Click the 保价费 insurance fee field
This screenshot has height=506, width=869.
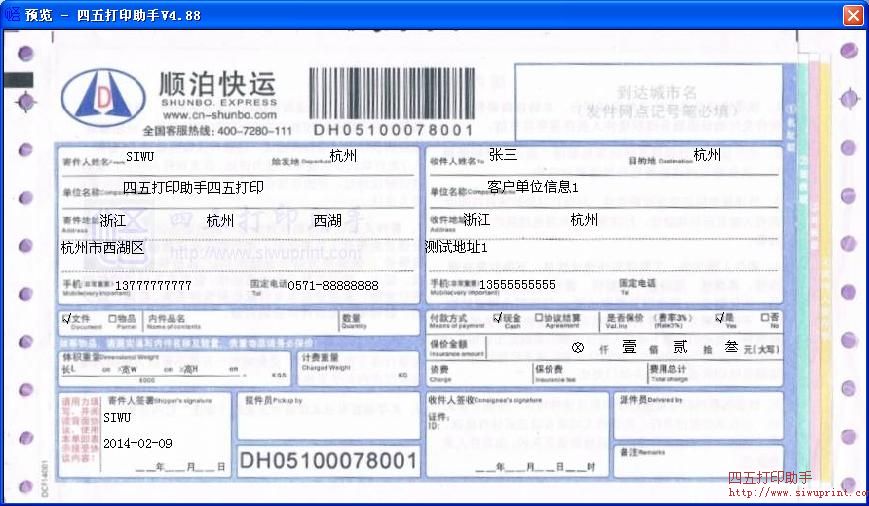590,374
